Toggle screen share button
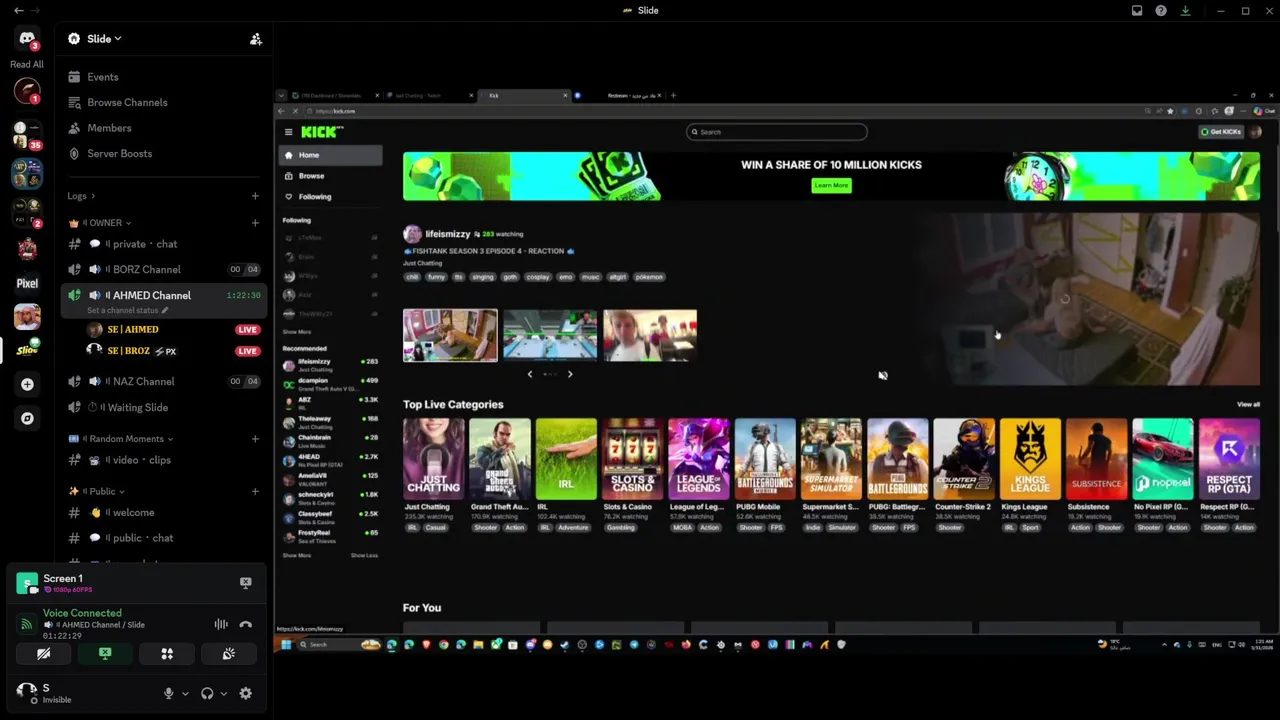The height and width of the screenshot is (720, 1280). click(x=105, y=654)
